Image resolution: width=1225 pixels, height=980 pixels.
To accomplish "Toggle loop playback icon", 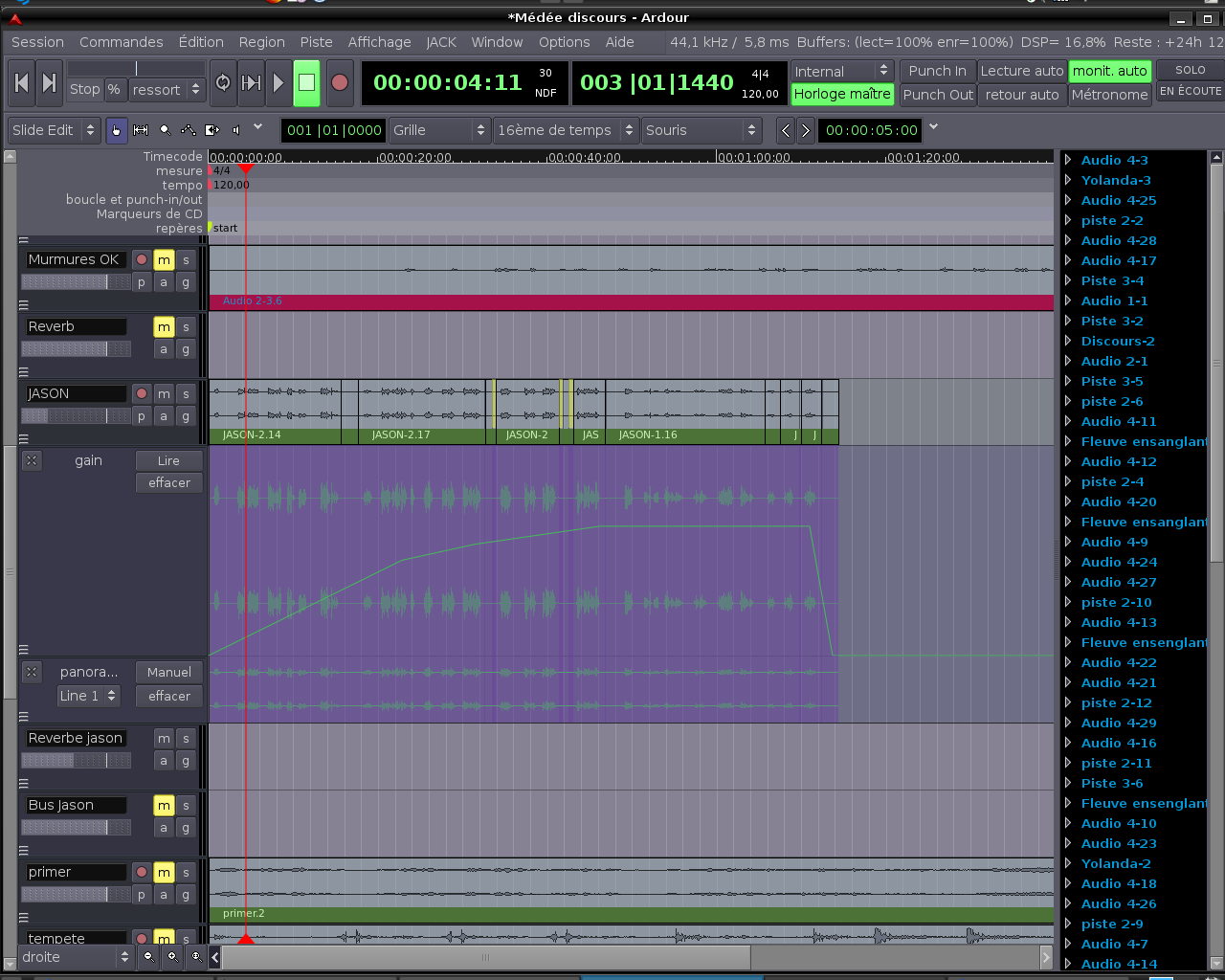I will point(223,83).
